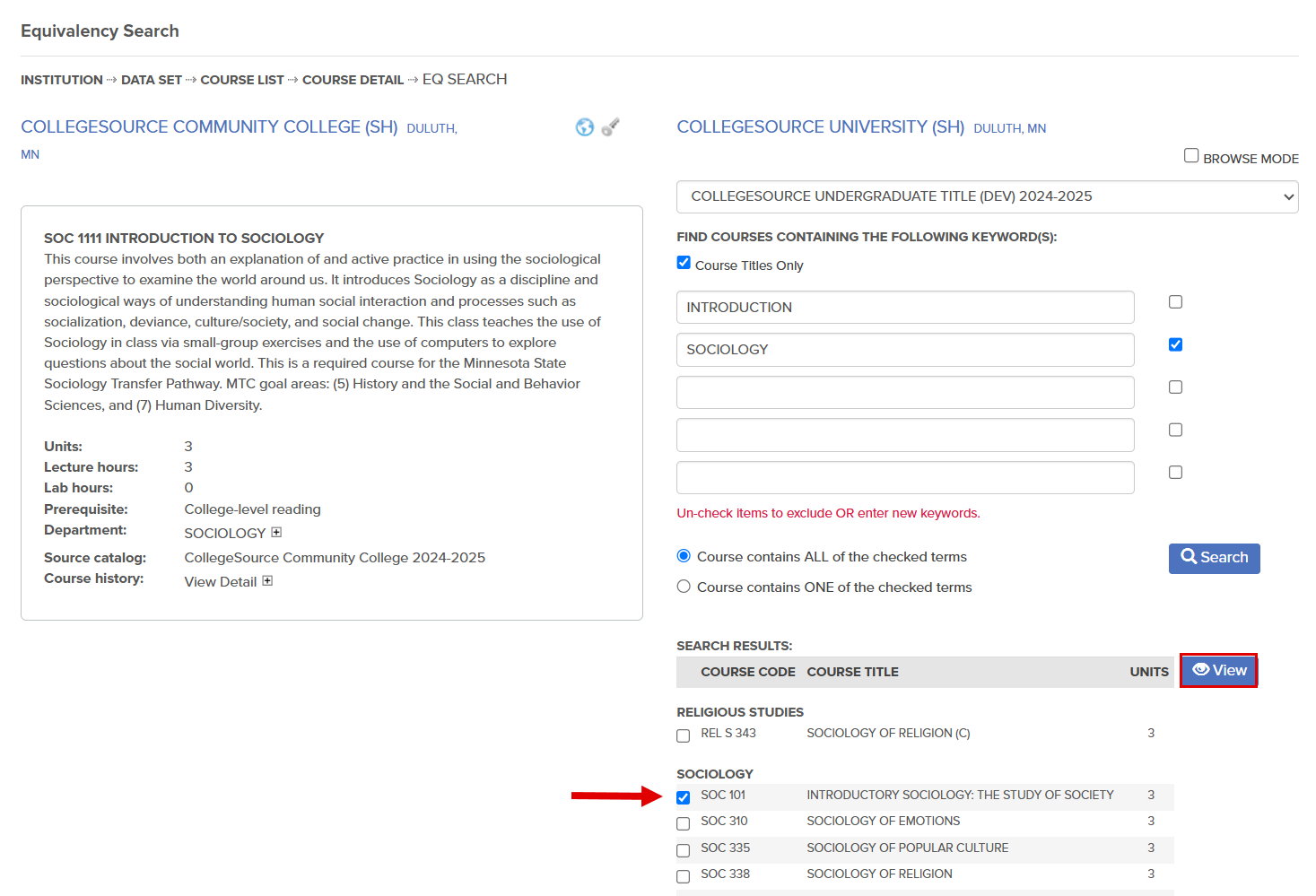Uncheck Course Titles Only

click(684, 263)
